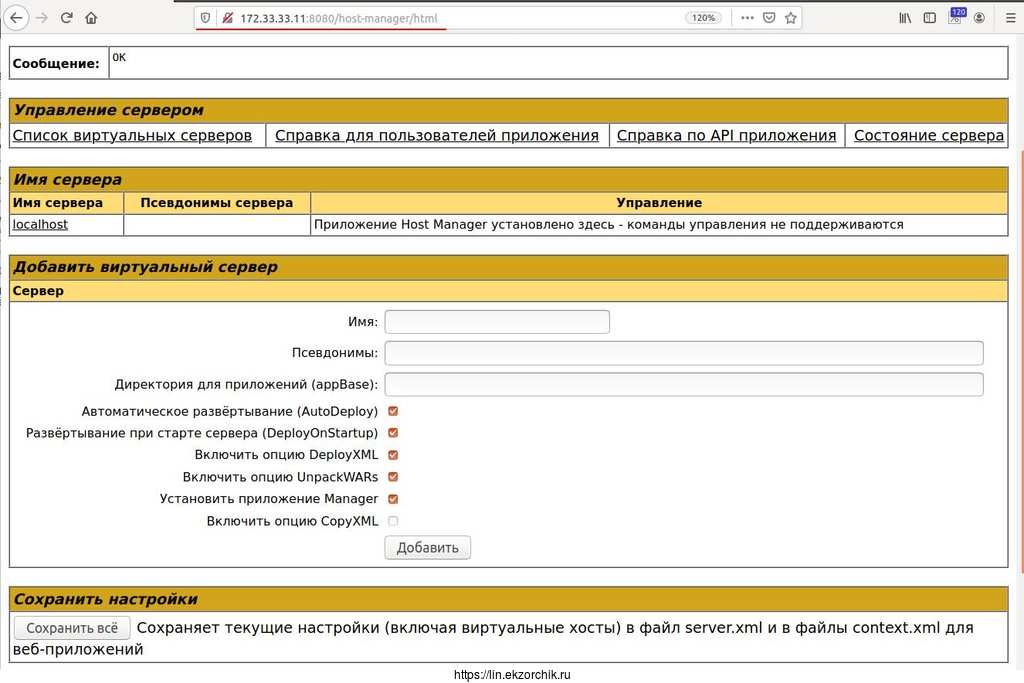Screen dimensions: 1024x683
Task: Click the 'Имя' text input field
Action: [497, 322]
